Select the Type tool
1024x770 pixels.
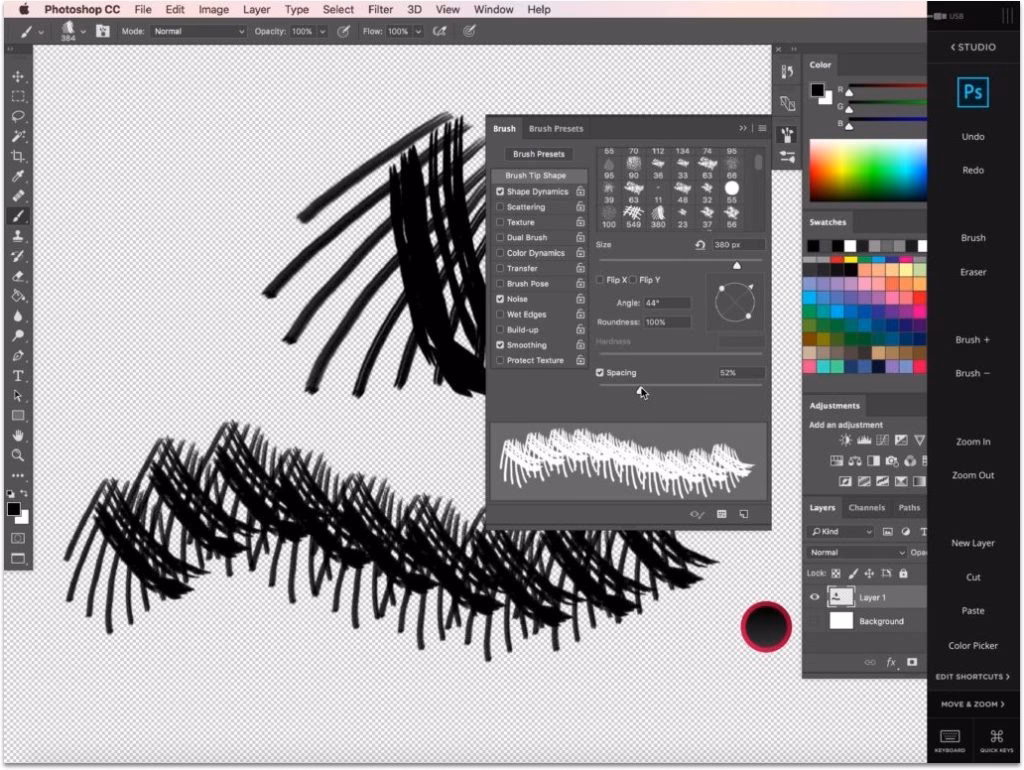(18, 376)
